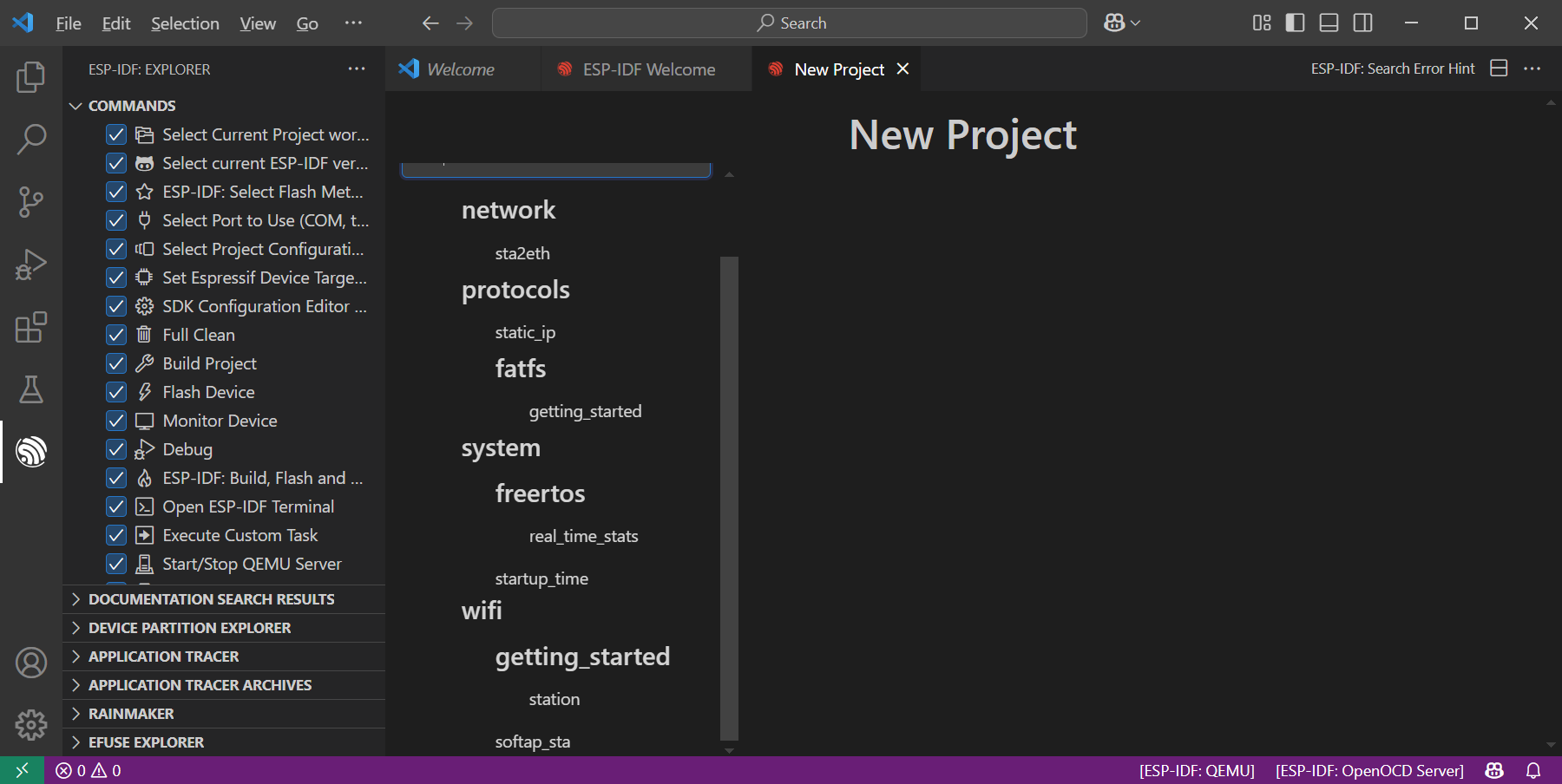The width and height of the screenshot is (1562, 784).
Task: Toggle Primary Side Bar layout icon
Action: [x=1295, y=23]
